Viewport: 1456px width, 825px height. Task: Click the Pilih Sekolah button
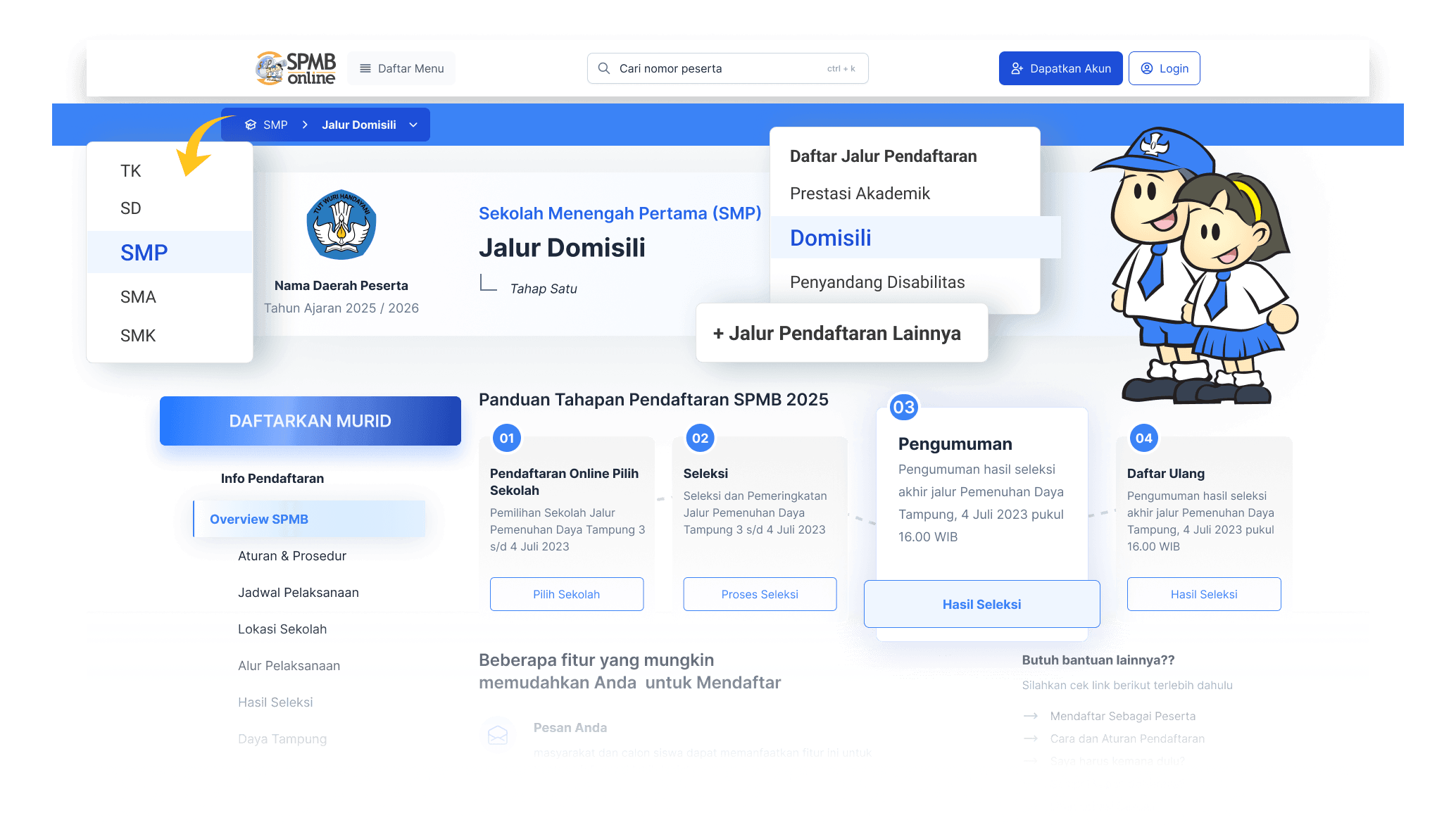(x=567, y=594)
